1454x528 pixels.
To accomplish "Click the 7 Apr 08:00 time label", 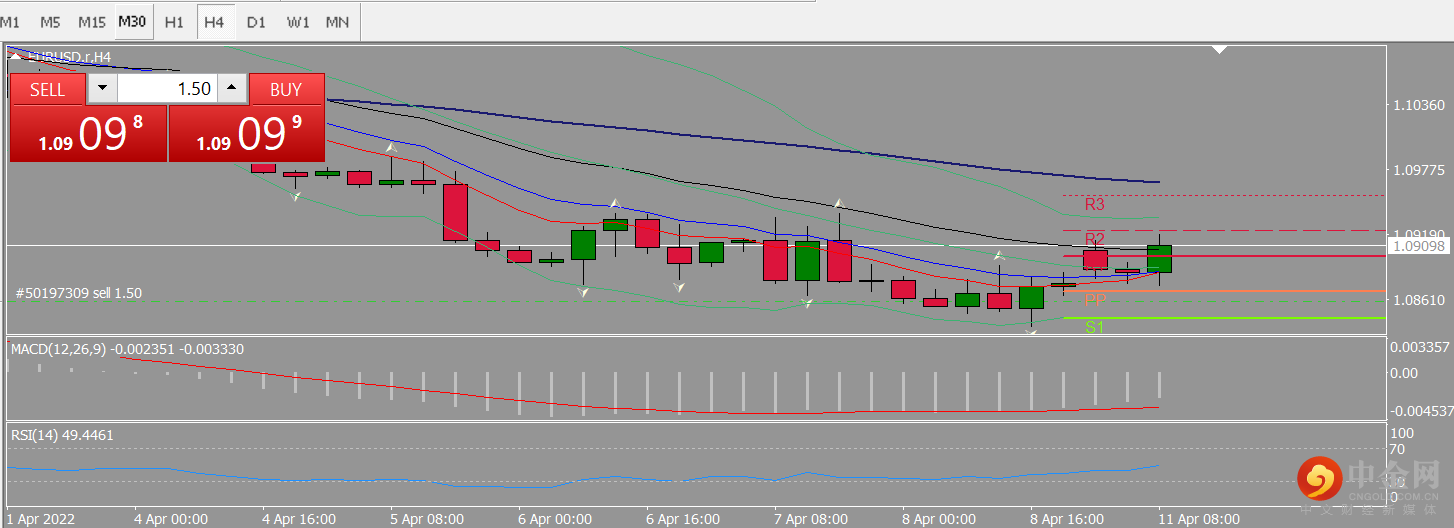I will click(811, 519).
